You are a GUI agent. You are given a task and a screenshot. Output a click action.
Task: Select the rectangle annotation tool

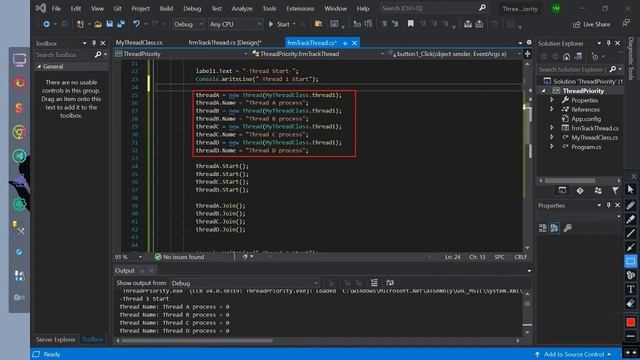coord(631,261)
